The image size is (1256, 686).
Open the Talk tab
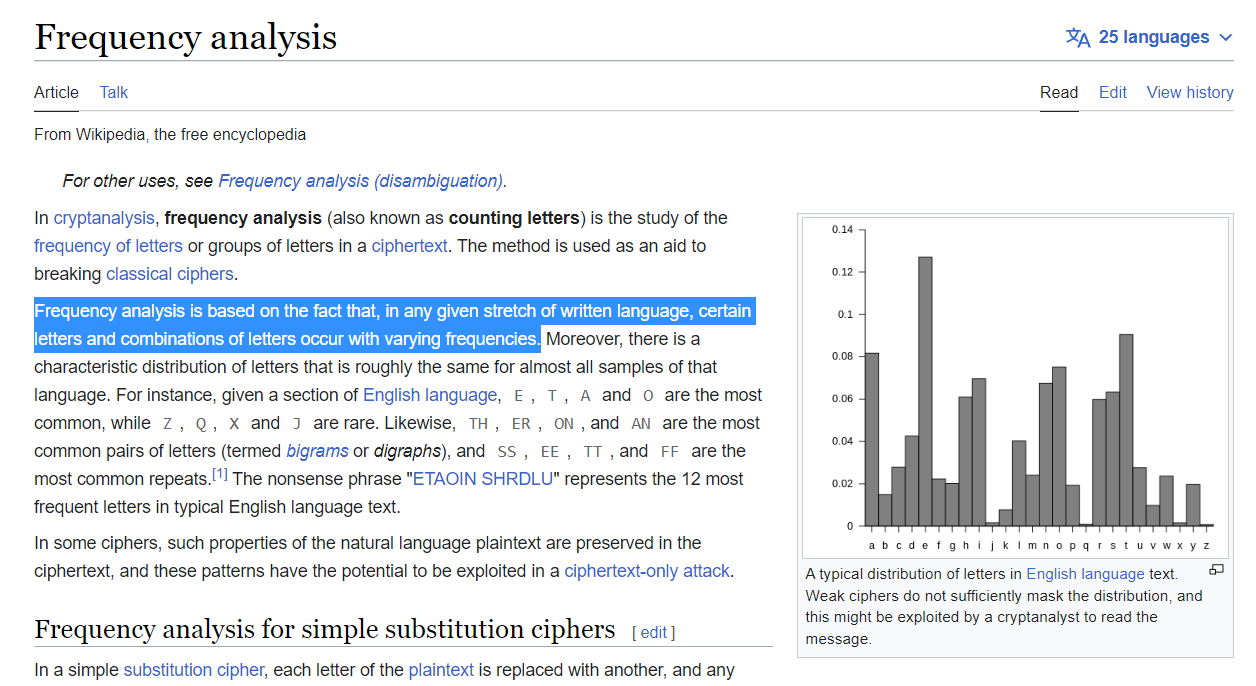point(114,92)
